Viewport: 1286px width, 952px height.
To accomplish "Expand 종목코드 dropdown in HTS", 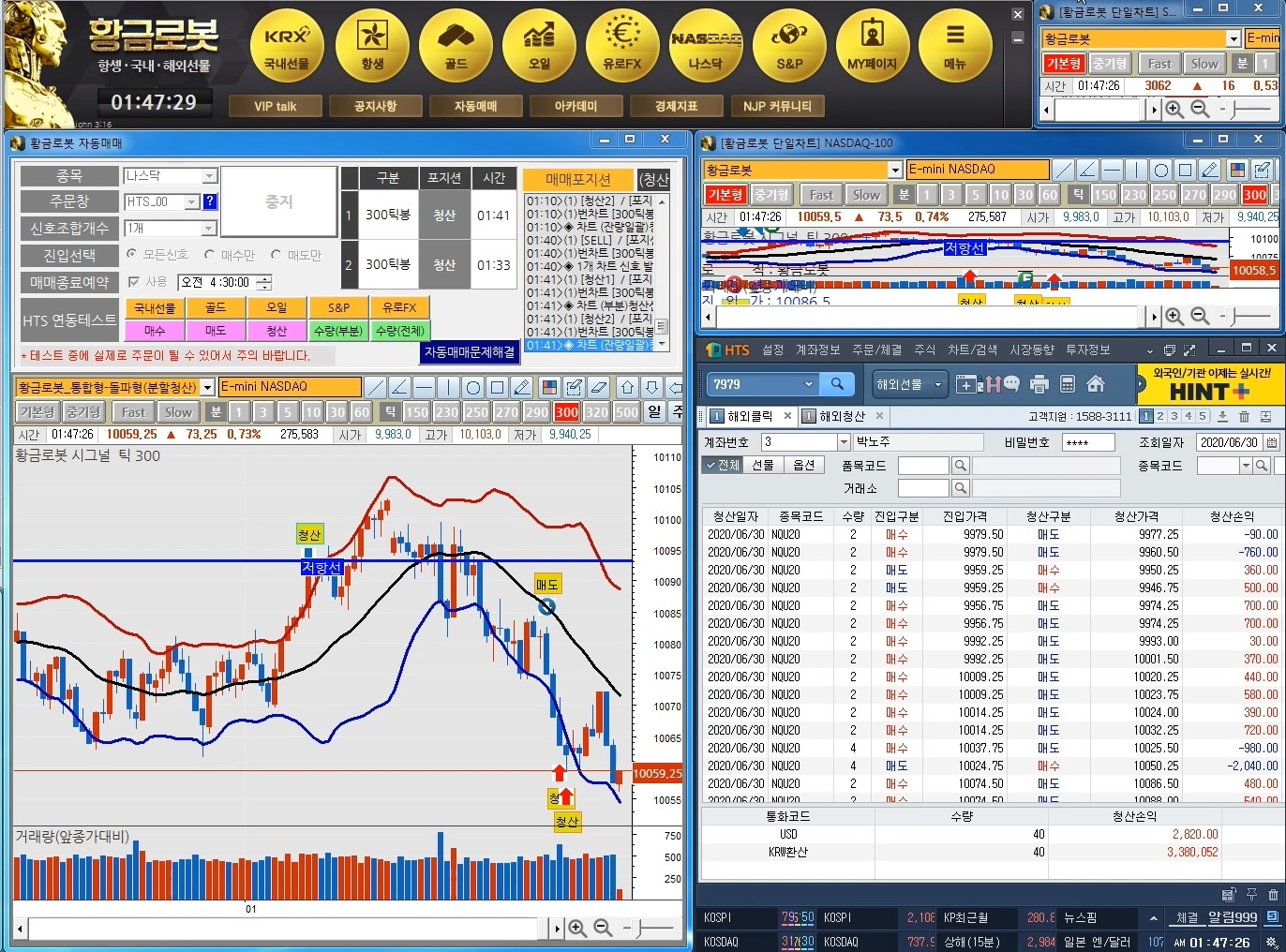I will click(1246, 466).
